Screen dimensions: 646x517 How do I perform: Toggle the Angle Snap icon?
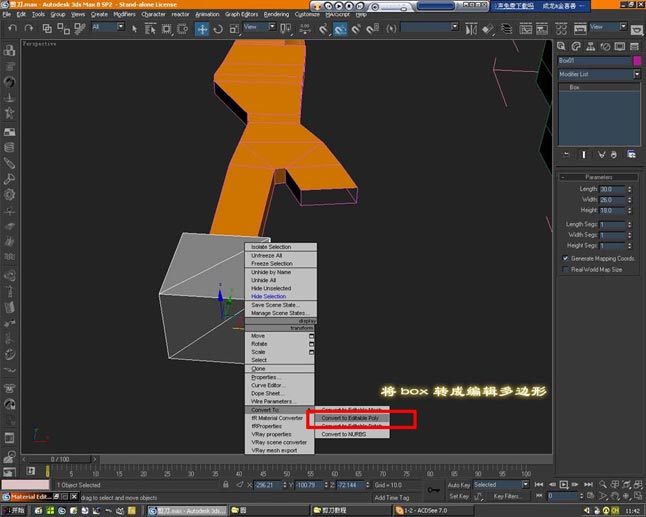[340, 29]
